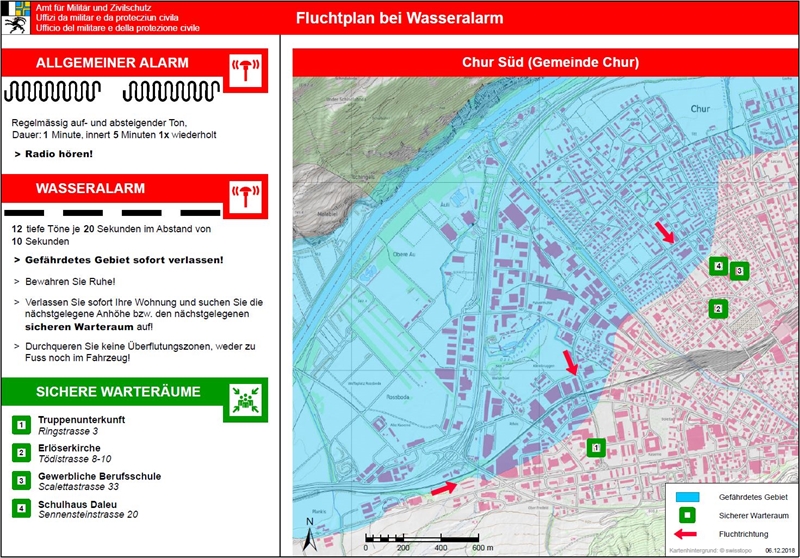Select map marker 2 on the map
800x558 pixels.
(717, 309)
